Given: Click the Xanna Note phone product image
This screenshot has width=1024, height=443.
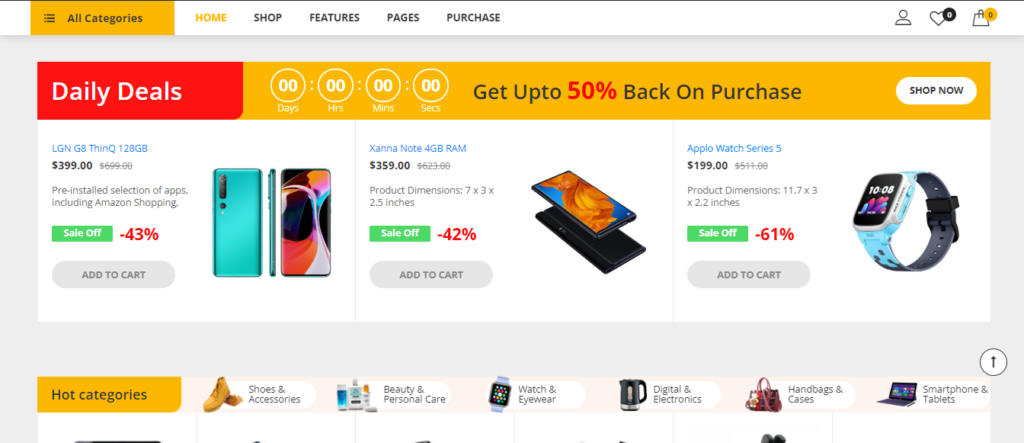Looking at the screenshot, I should point(587,222).
